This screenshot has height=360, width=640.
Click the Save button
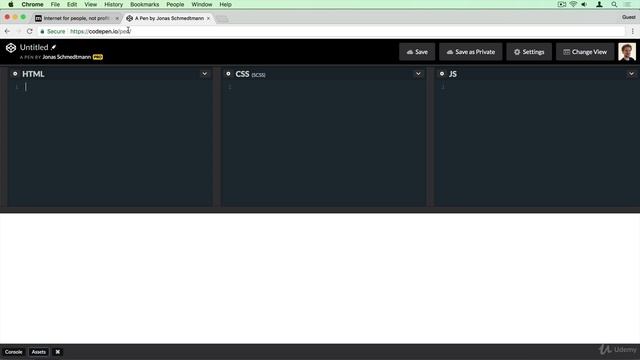[417, 52]
